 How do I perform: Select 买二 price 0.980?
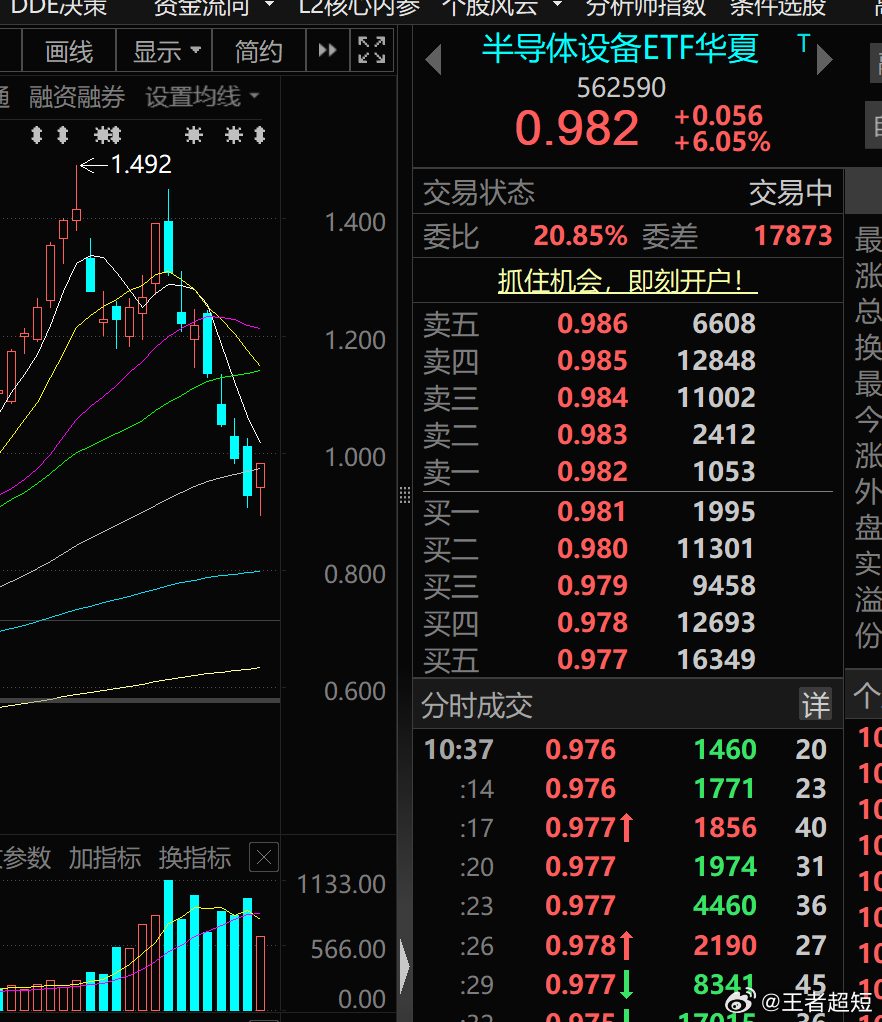click(592, 549)
